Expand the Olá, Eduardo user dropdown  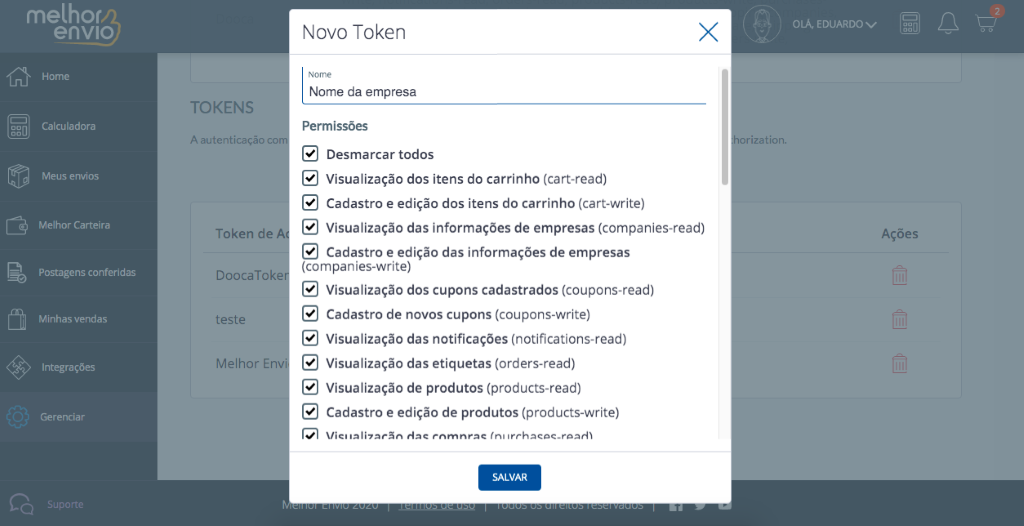[x=834, y=24]
